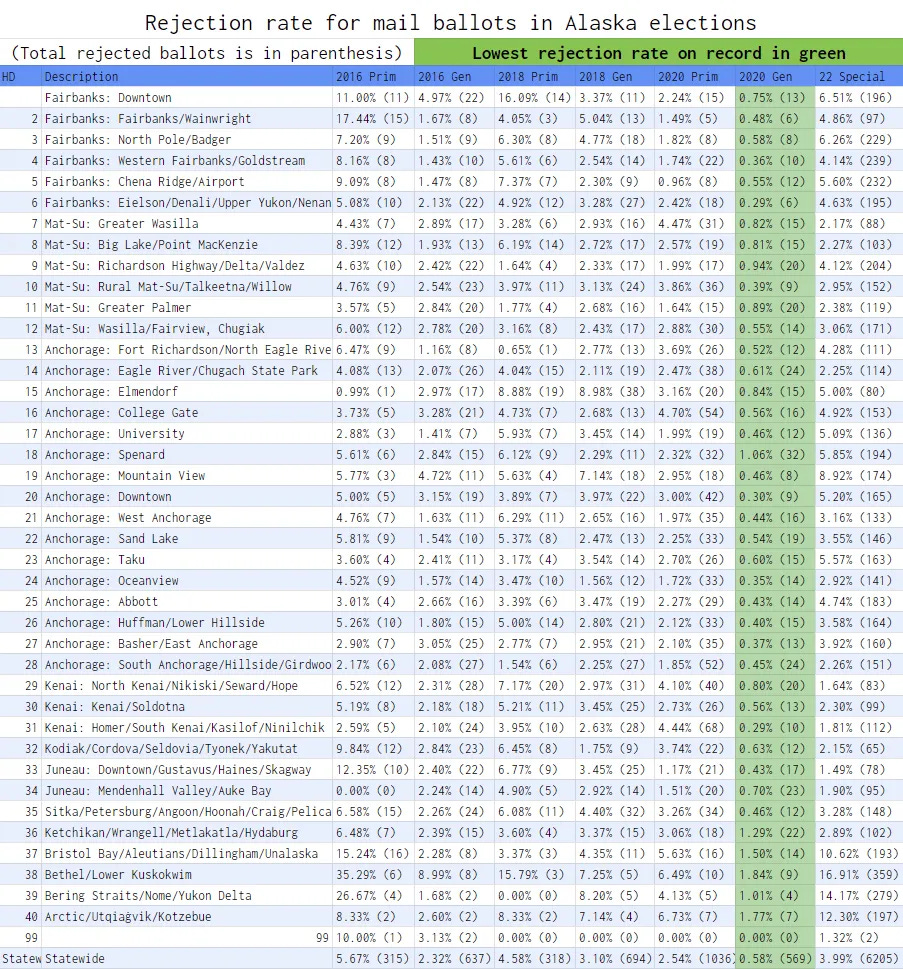
Task: Select the 'Statewide' description cell
Action: click(187, 959)
